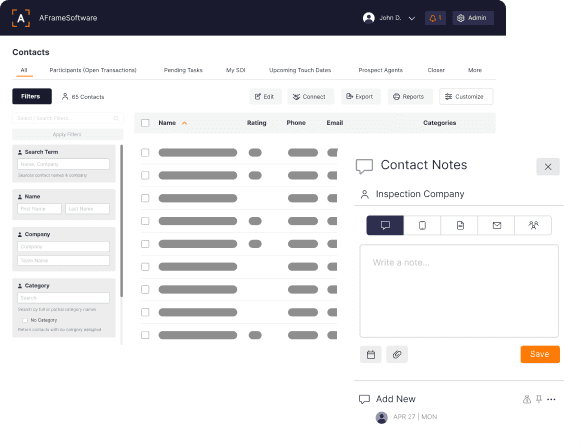Pin the Add New note

tap(539, 400)
